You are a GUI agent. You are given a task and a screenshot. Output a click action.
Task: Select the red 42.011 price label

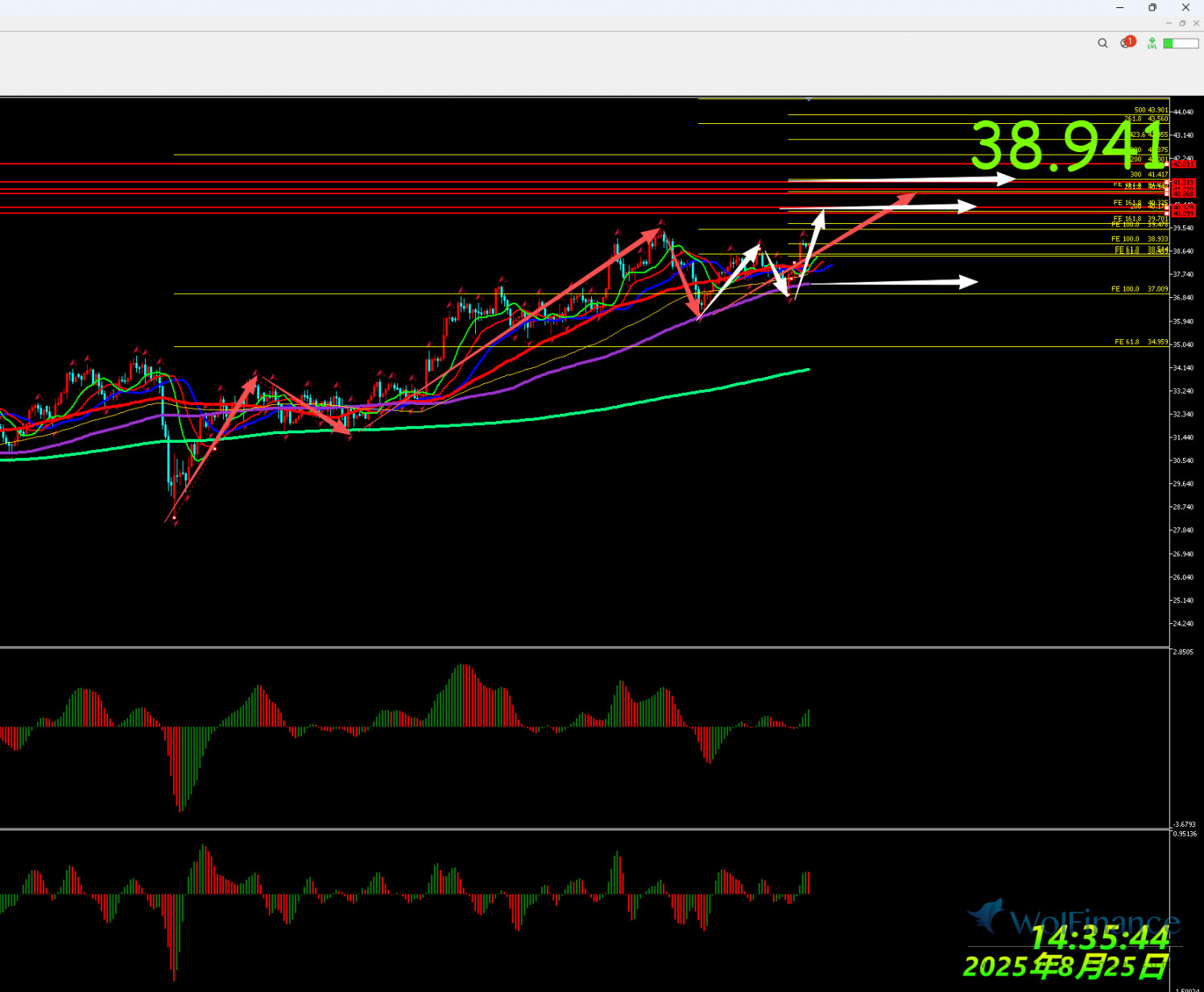[1183, 164]
